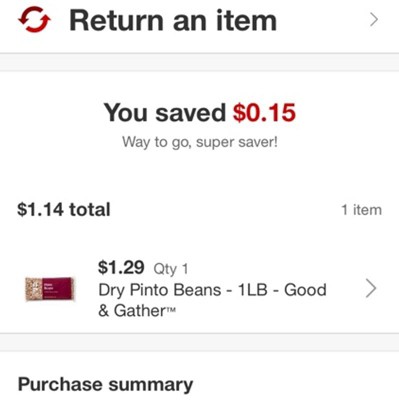This screenshot has width=399, height=400.
Task: Tap the 1 item count label
Action: (x=362, y=210)
